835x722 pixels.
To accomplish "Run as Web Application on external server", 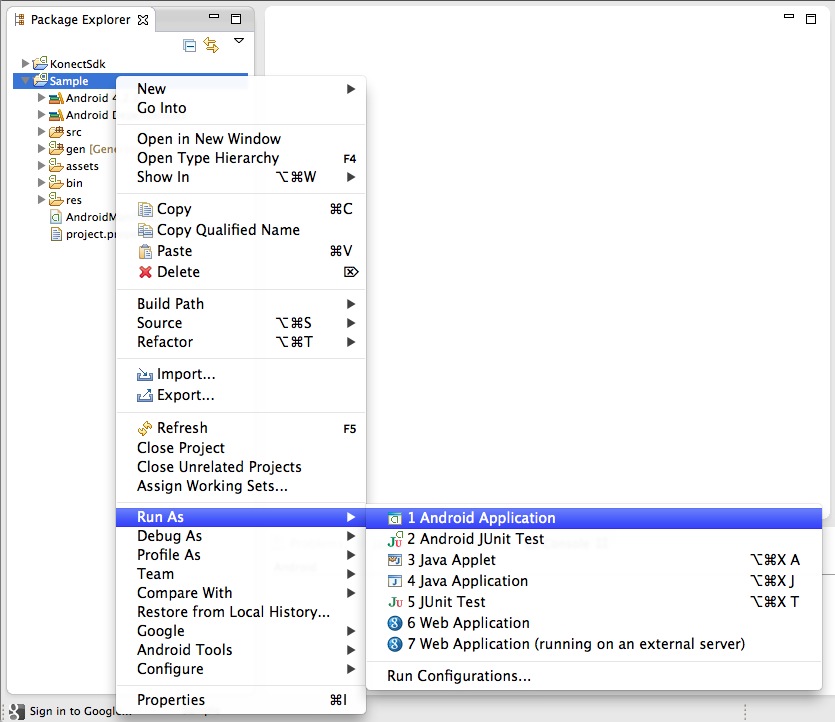I will tap(594, 644).
